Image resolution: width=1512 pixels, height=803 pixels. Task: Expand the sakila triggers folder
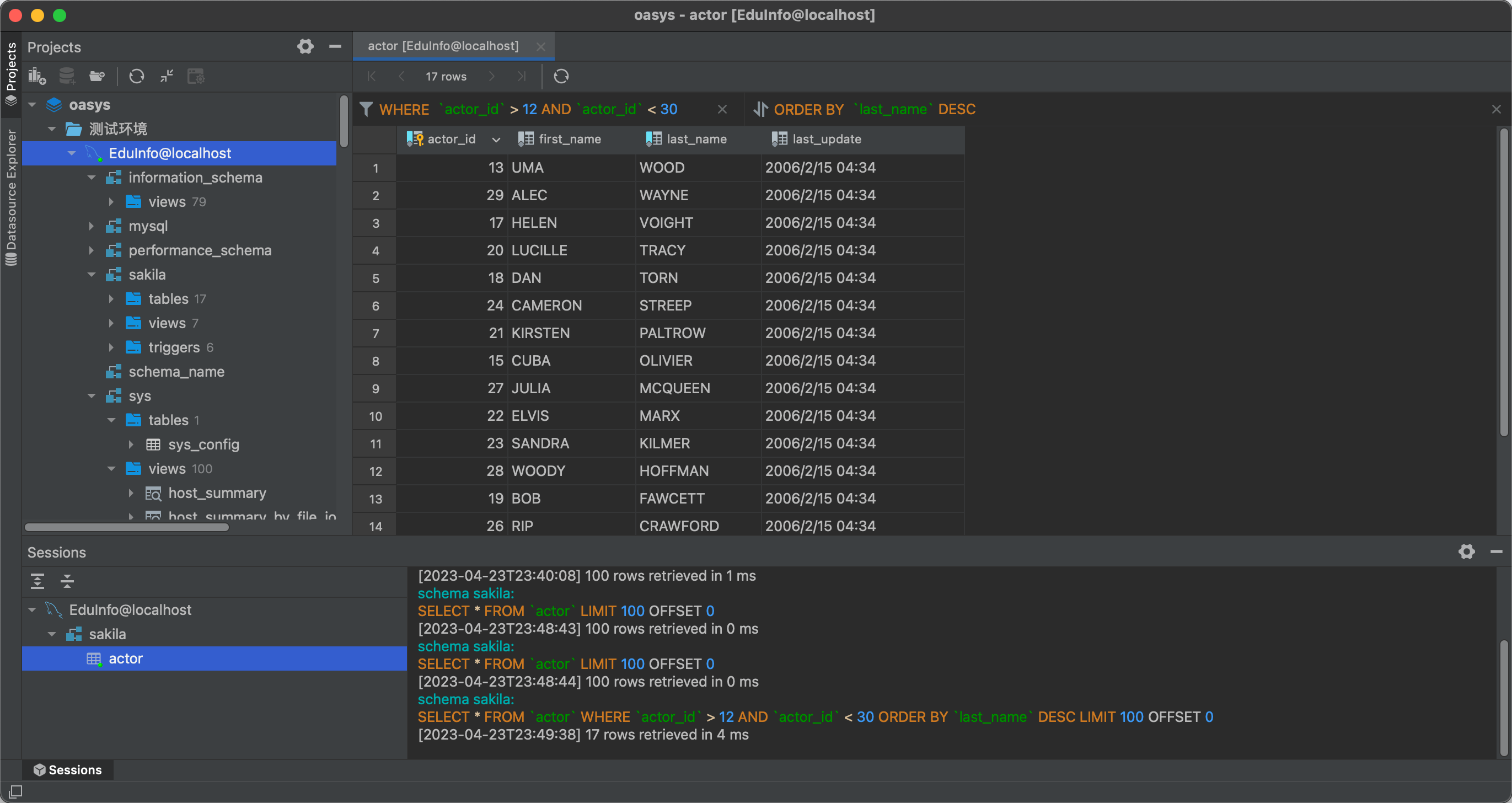(x=111, y=347)
